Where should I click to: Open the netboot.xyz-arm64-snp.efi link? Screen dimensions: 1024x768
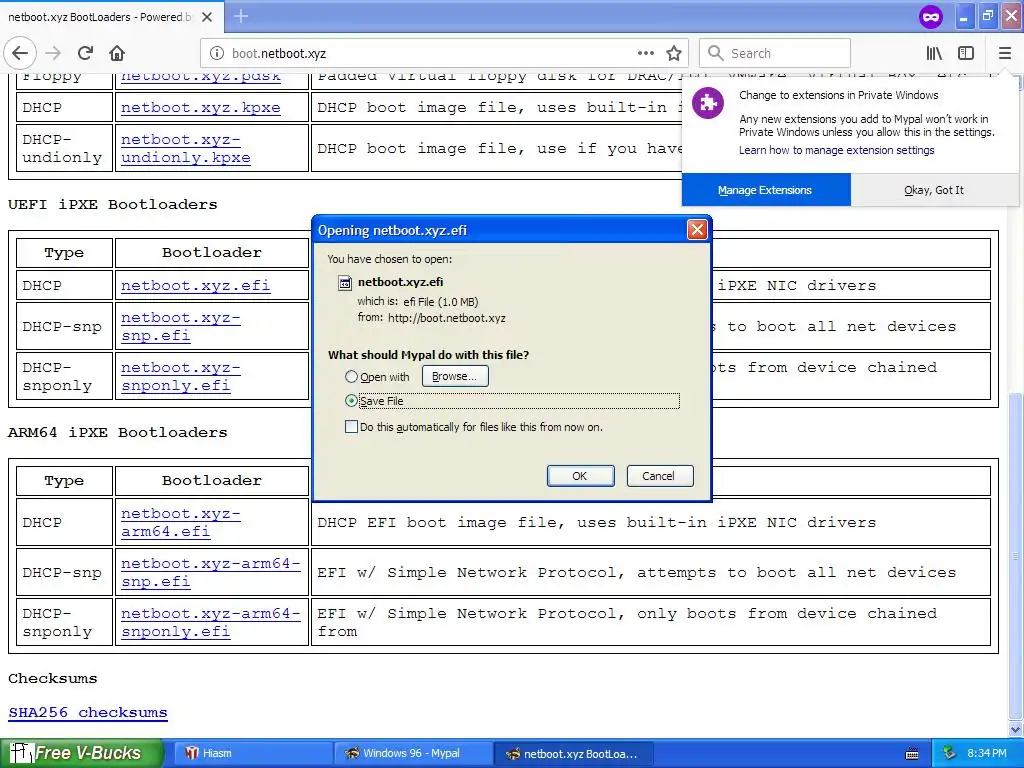click(x=211, y=572)
